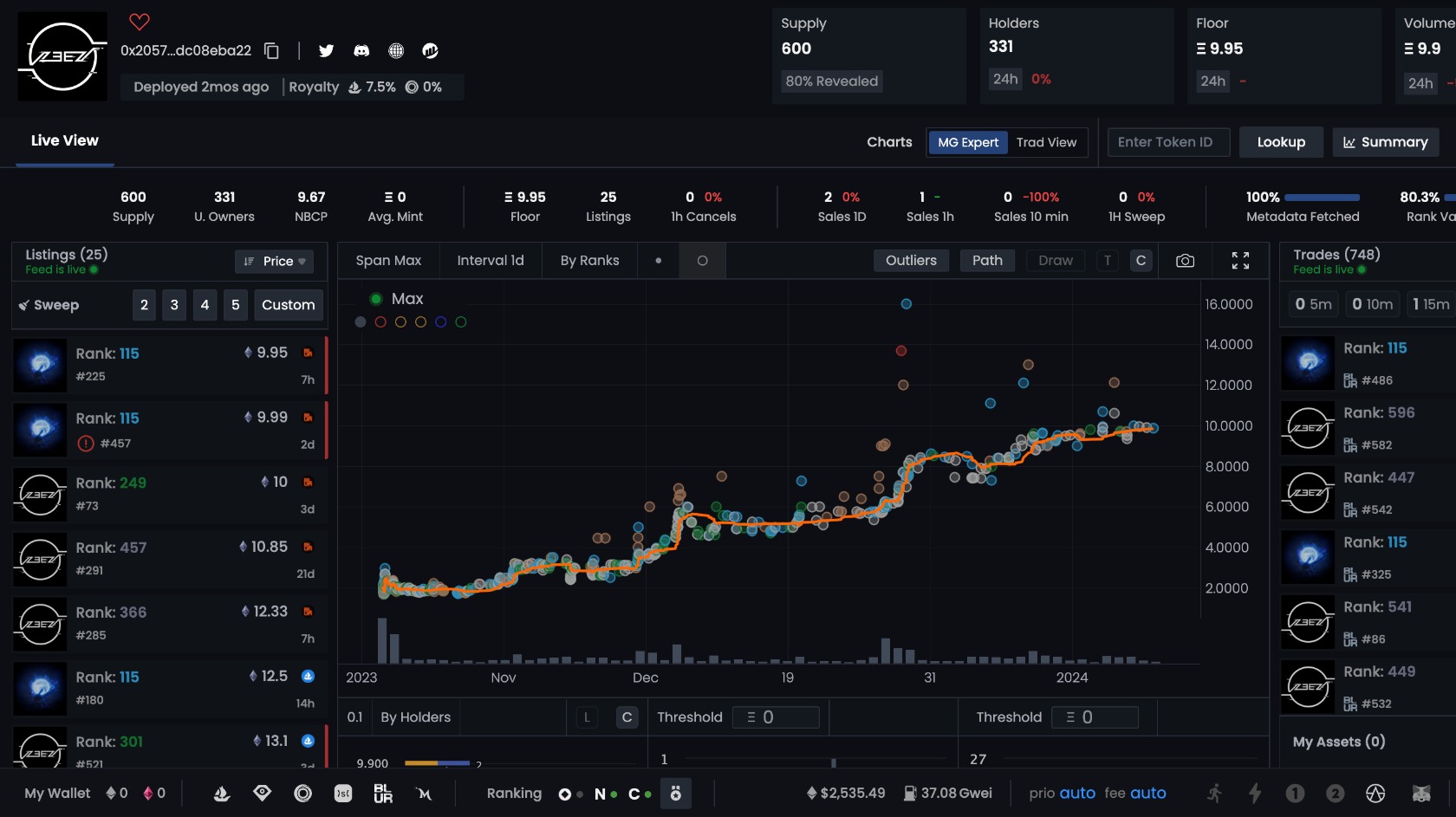
Task: Select the hollow circle marker style
Action: [702, 261]
